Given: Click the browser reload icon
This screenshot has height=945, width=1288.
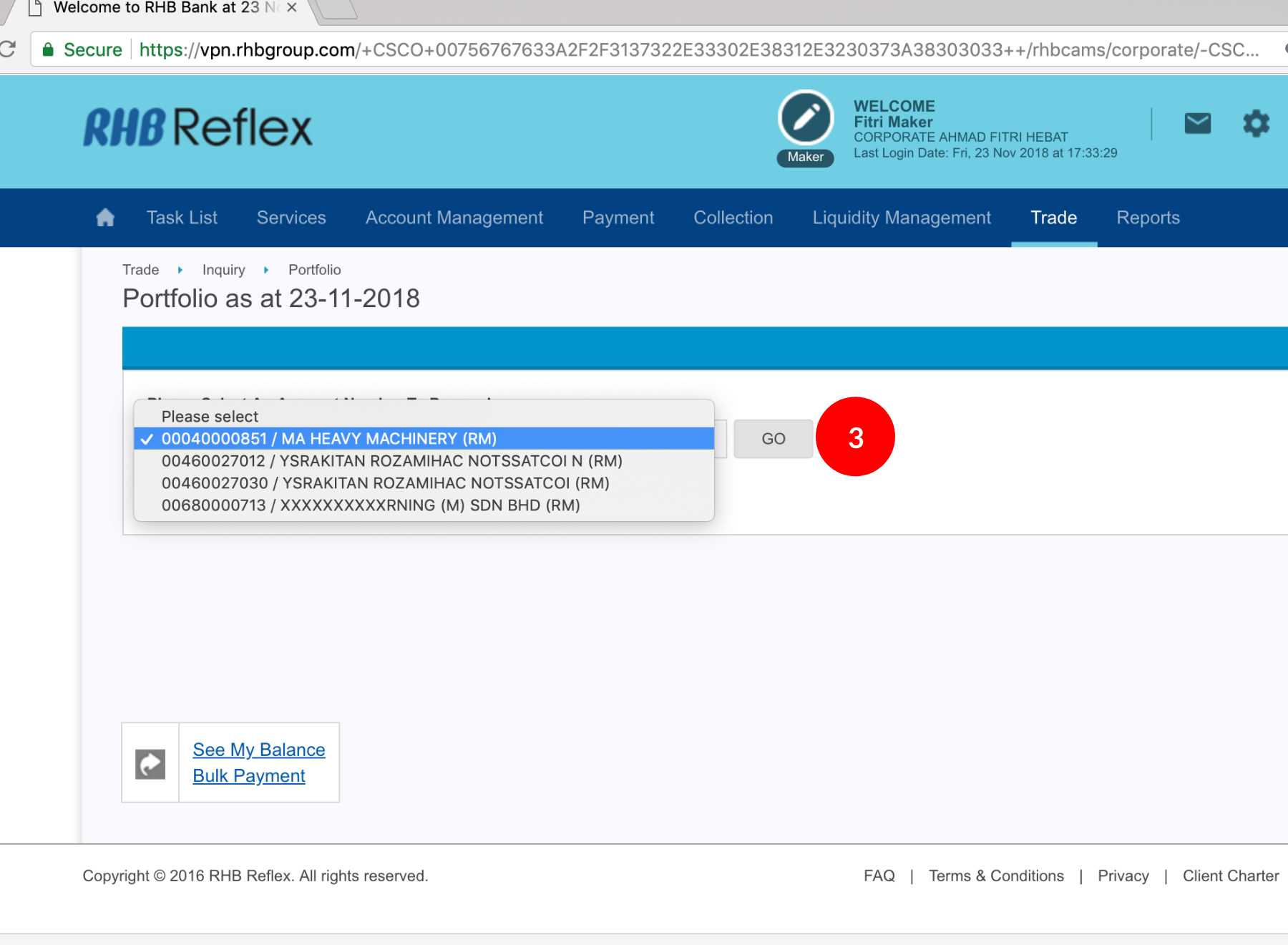Looking at the screenshot, I should 8,49.
